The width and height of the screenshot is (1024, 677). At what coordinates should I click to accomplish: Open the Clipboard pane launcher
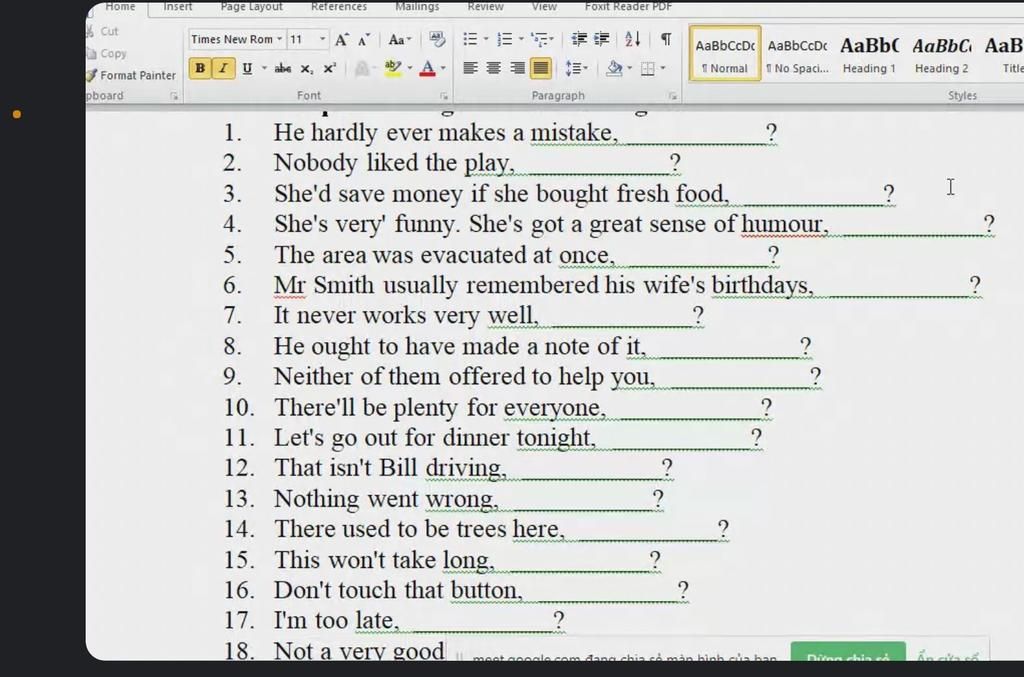point(174,96)
